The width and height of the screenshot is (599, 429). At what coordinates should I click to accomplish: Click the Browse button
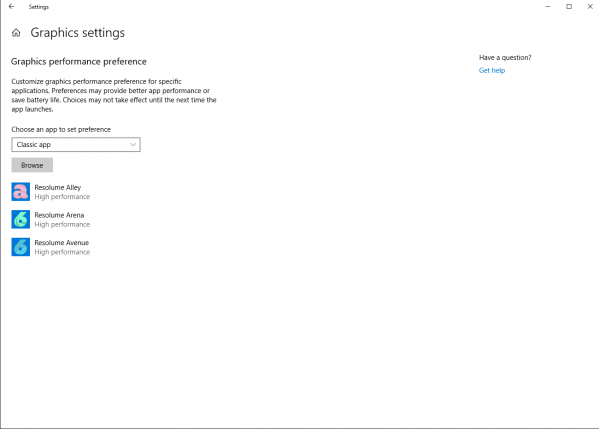point(32,165)
